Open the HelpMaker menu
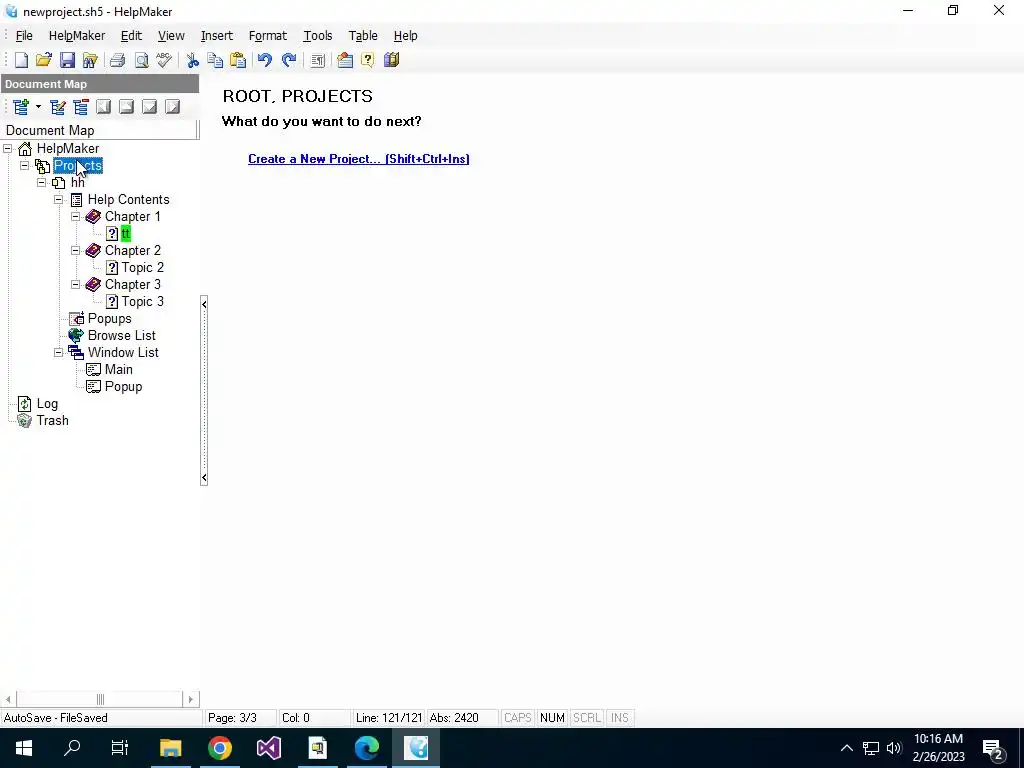This screenshot has height=768, width=1024. click(x=76, y=36)
